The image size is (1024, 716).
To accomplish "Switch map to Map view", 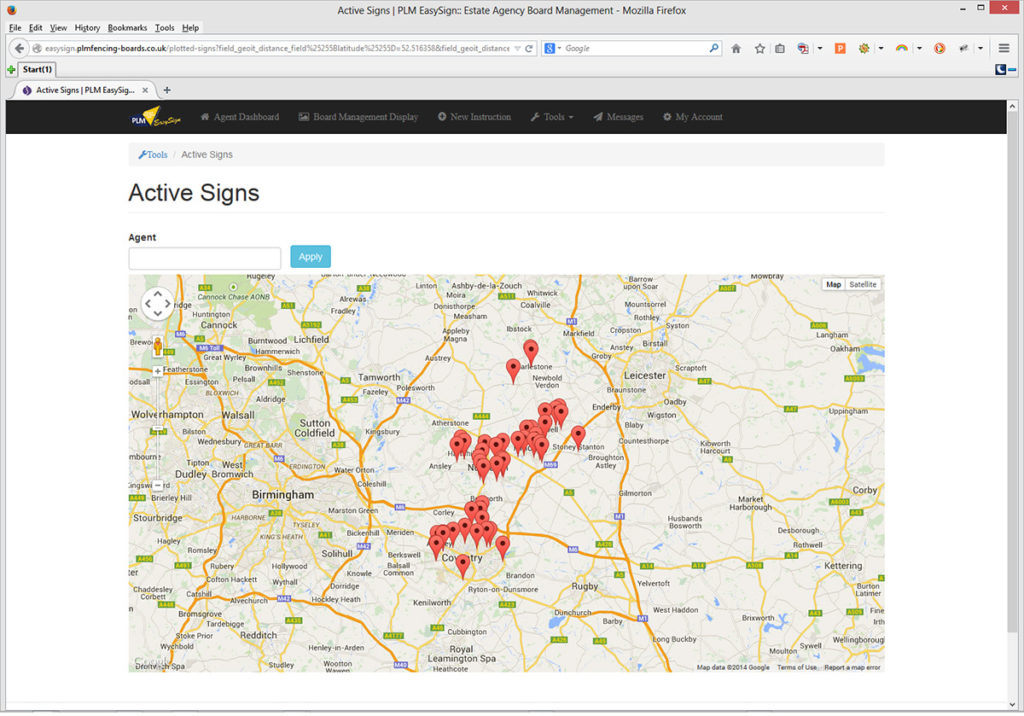I will (833, 285).
